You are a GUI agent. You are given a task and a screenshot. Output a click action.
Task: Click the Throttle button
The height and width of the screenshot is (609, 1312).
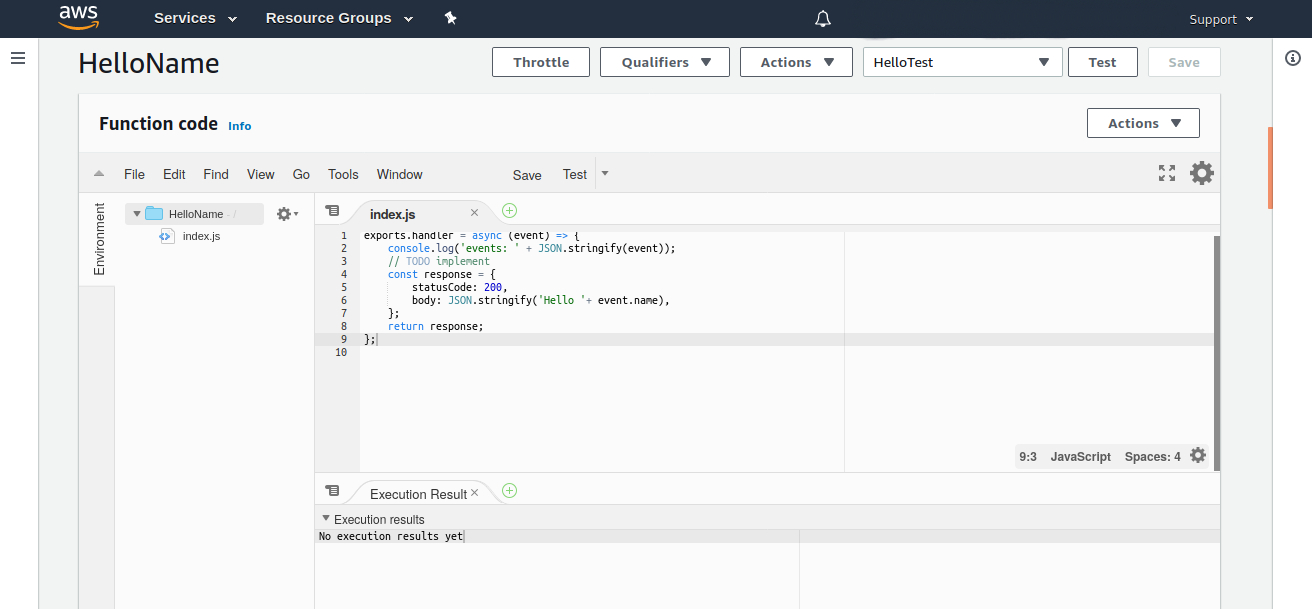[x=541, y=62]
